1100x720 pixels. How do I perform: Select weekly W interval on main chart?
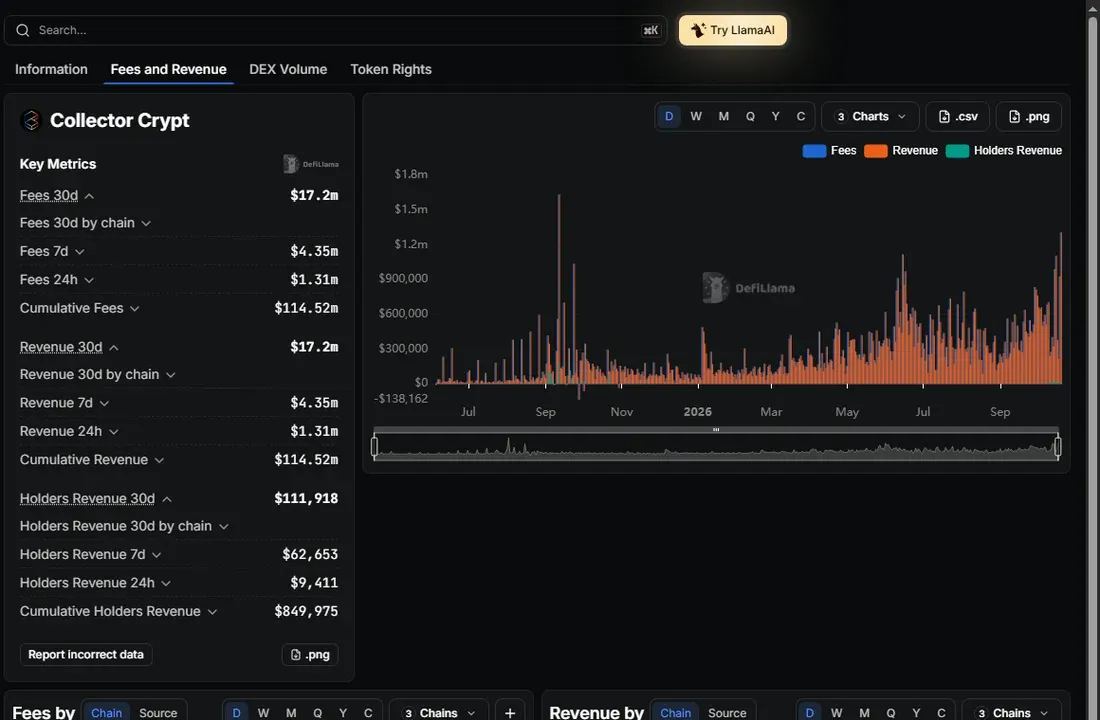pos(696,116)
